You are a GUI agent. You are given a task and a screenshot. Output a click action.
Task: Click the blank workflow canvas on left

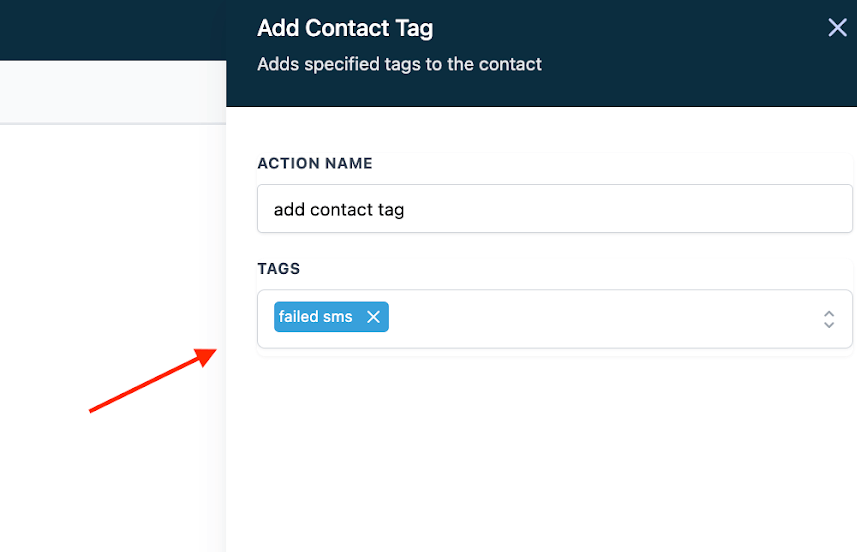(x=110, y=250)
